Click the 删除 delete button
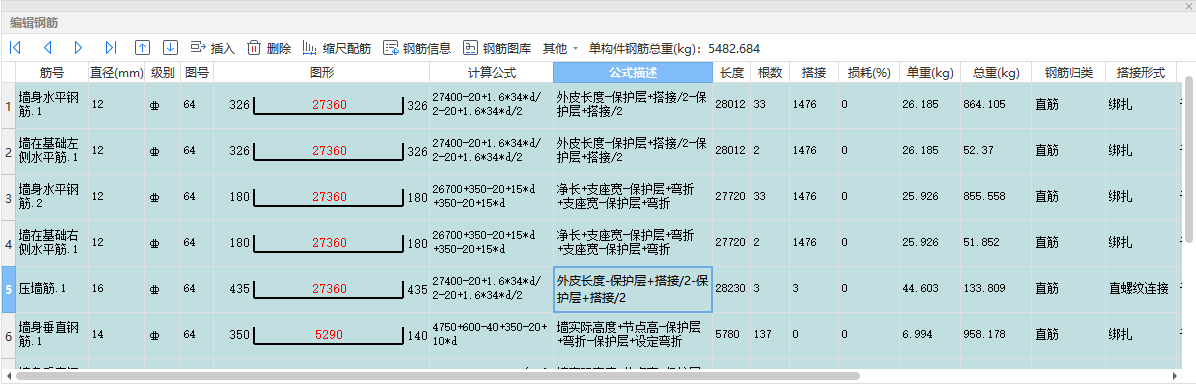The image size is (1196, 384). (269, 48)
